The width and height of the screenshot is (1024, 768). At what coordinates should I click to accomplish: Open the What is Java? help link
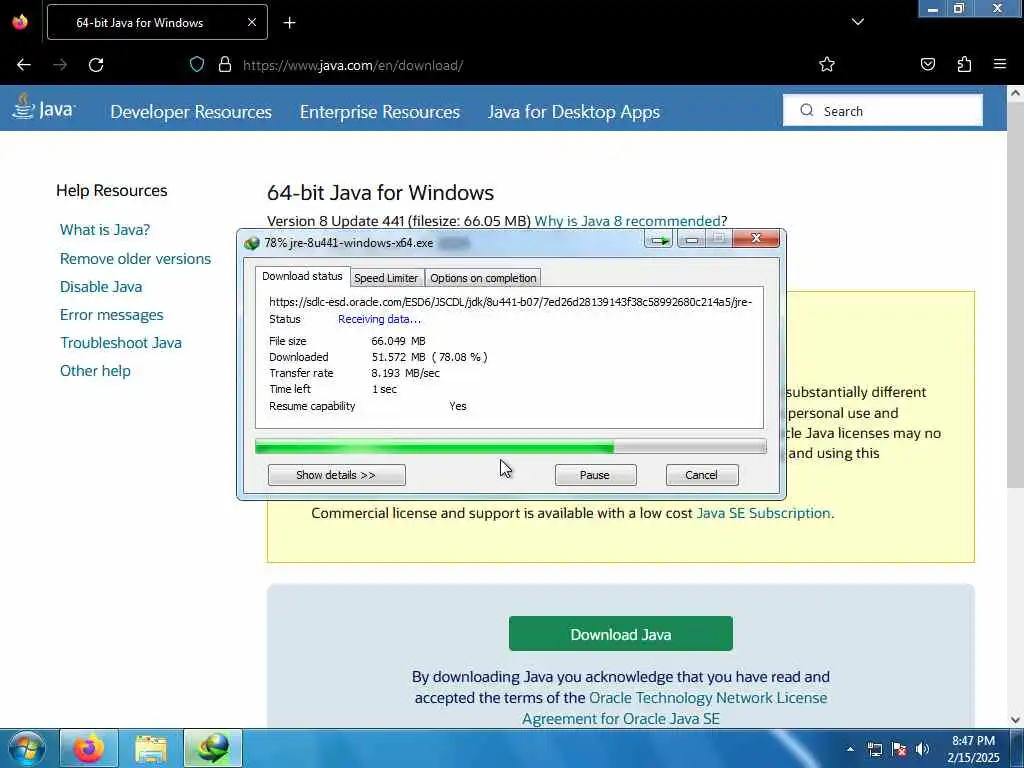[x=104, y=230]
